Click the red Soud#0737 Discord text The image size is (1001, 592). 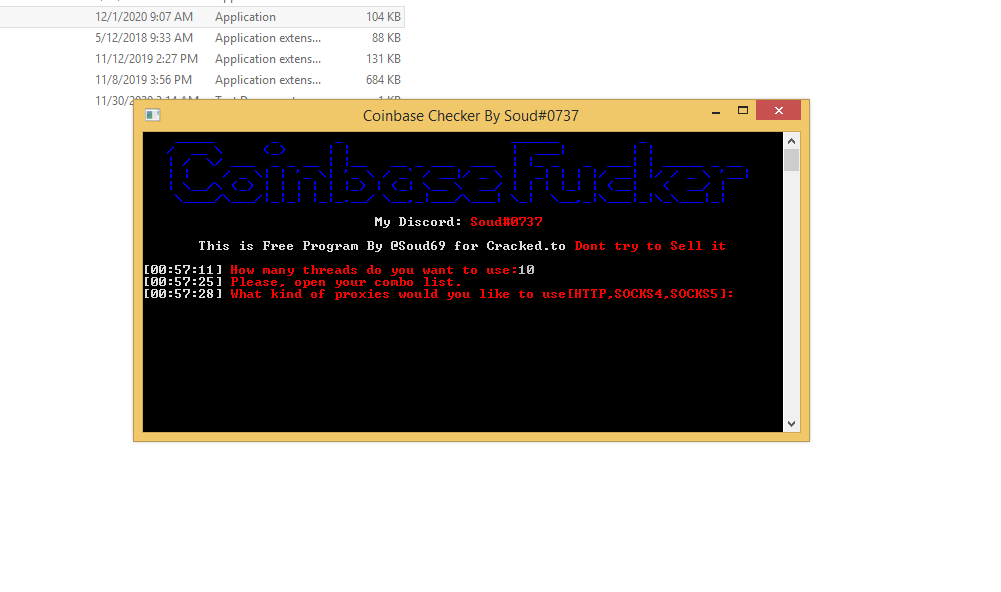point(506,222)
